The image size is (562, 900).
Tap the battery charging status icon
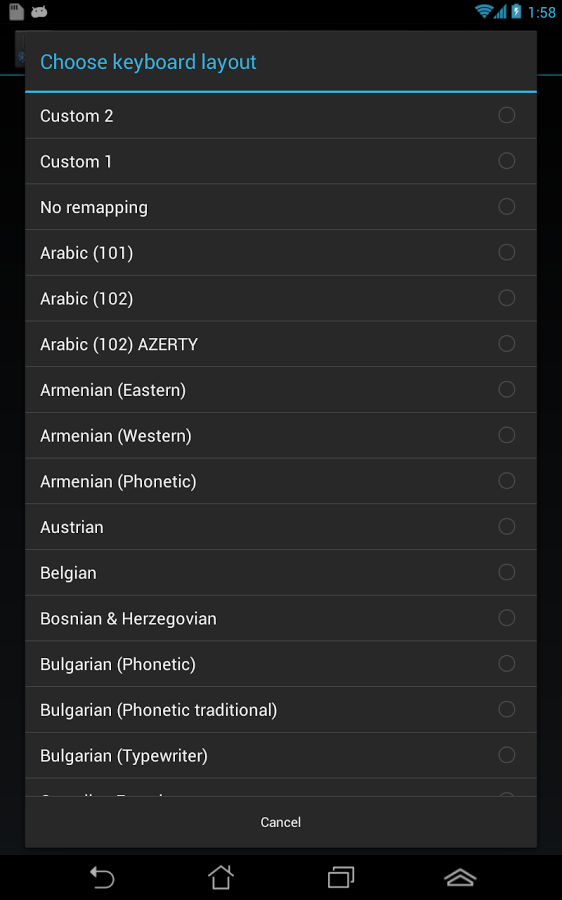tap(516, 11)
